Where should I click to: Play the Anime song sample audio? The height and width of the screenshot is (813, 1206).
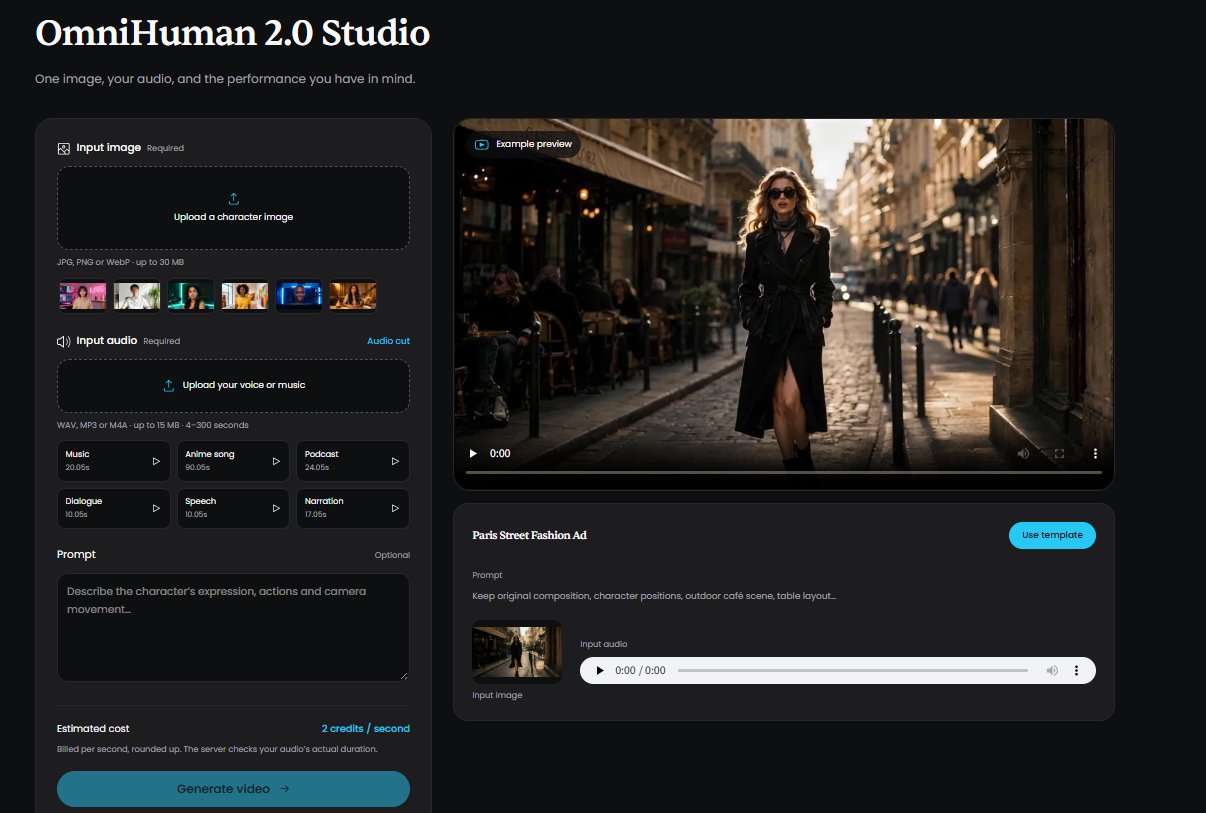[x=276, y=461]
